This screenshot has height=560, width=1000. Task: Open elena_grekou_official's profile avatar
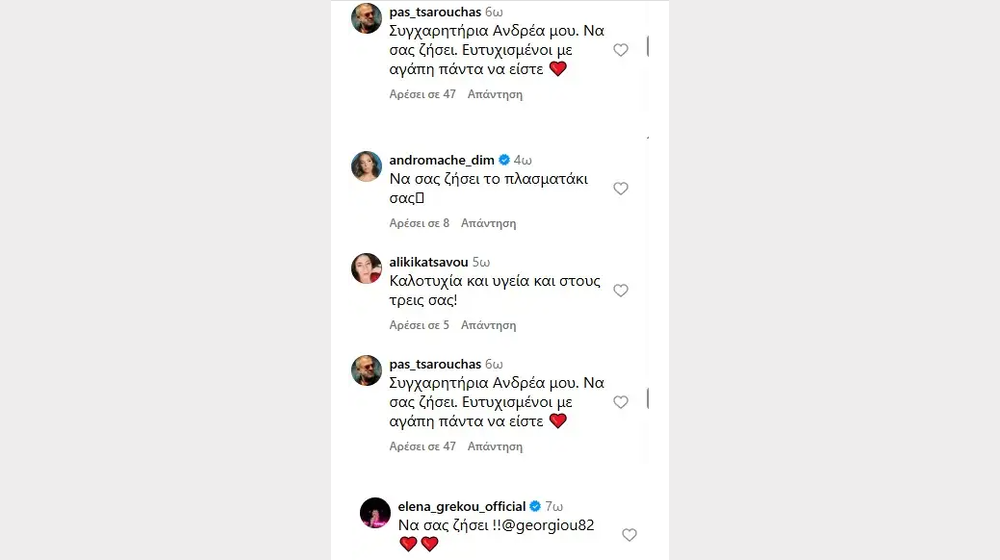(375, 513)
